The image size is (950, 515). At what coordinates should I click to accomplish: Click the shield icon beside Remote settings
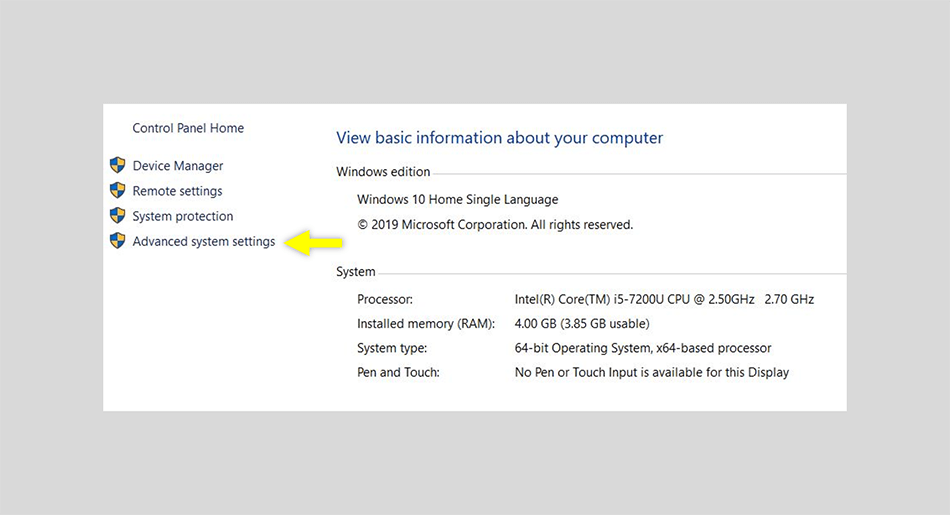coord(118,190)
